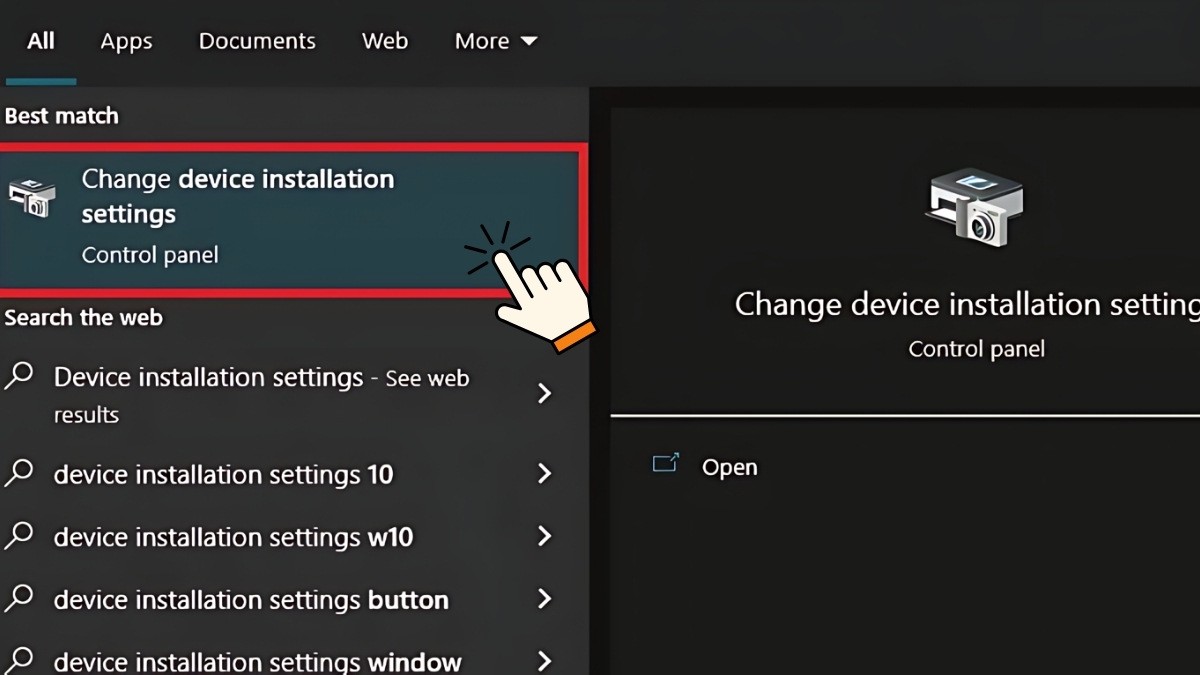Click the search icon beside the web results entry
Viewport: 1200px width, 675px height.
[20, 378]
